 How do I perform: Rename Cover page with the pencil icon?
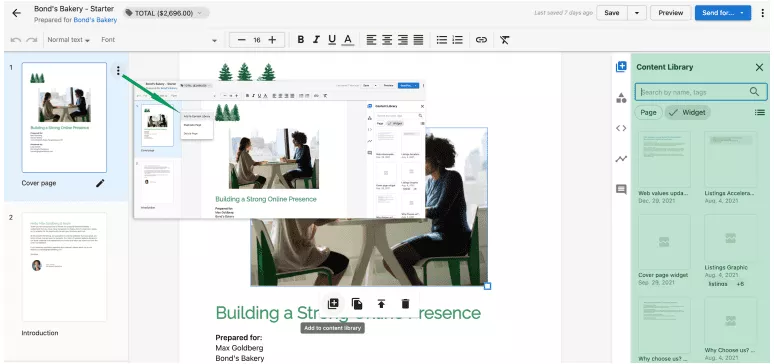[x=100, y=183]
